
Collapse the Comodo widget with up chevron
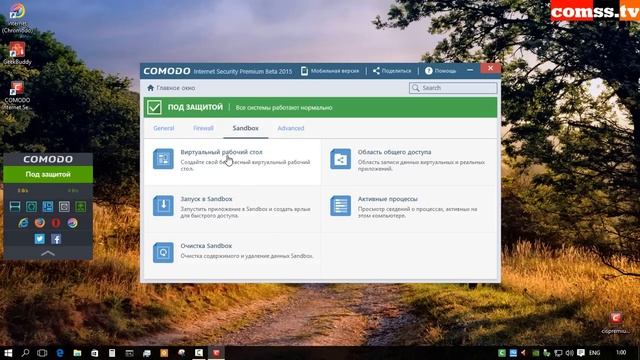48,253
